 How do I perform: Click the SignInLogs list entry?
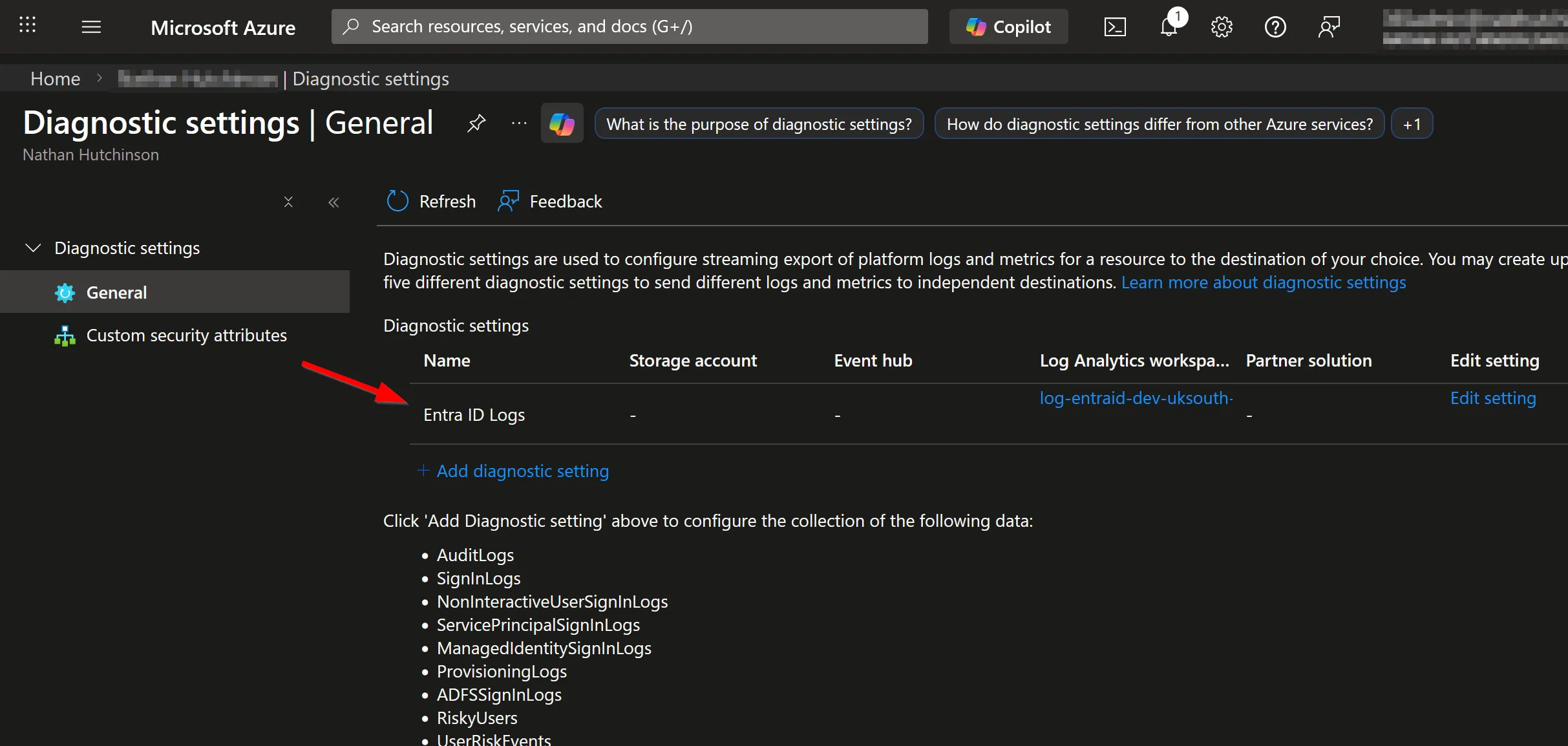click(478, 579)
